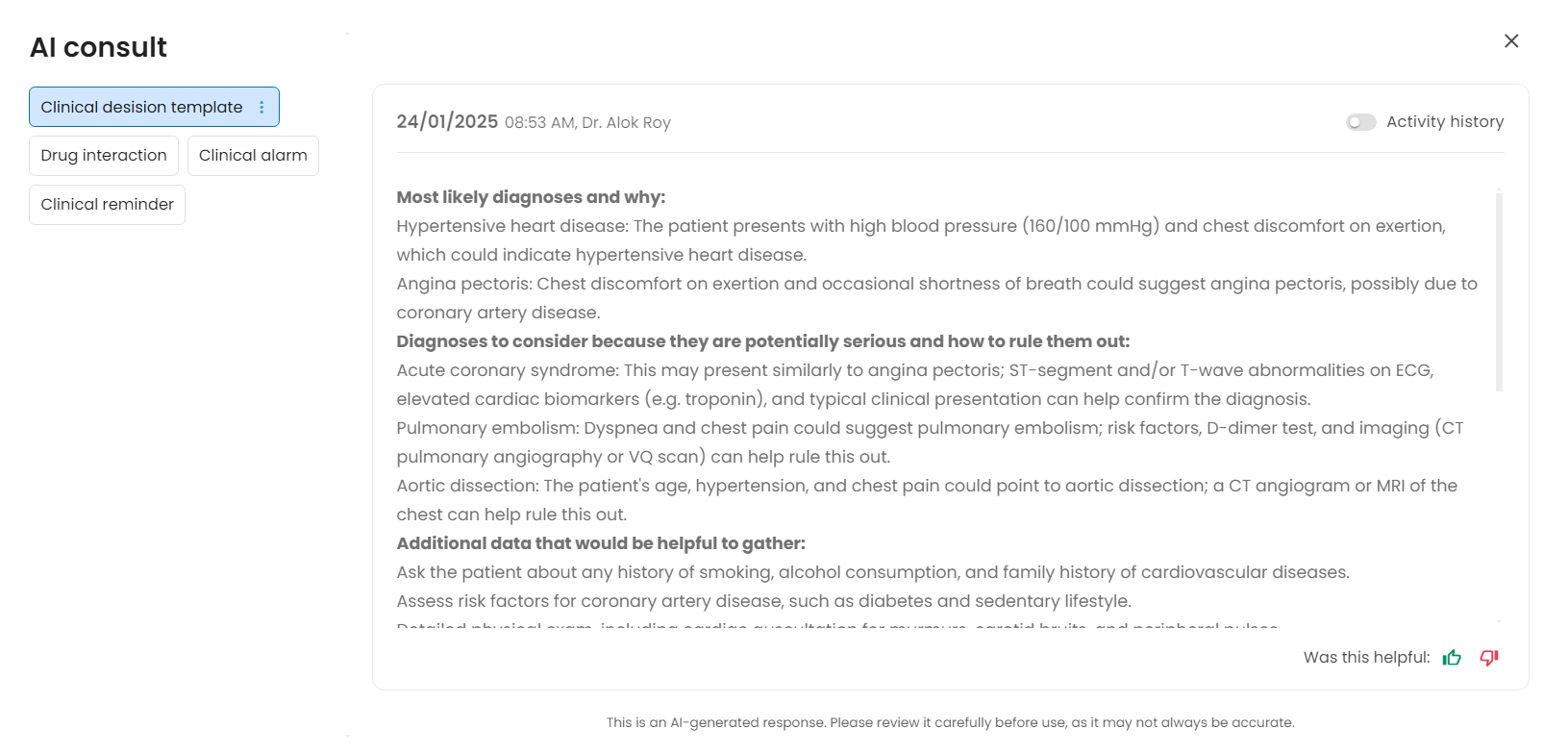Click the thumbs up helpful icon
This screenshot has height=754, width=1568.
coord(1452,658)
